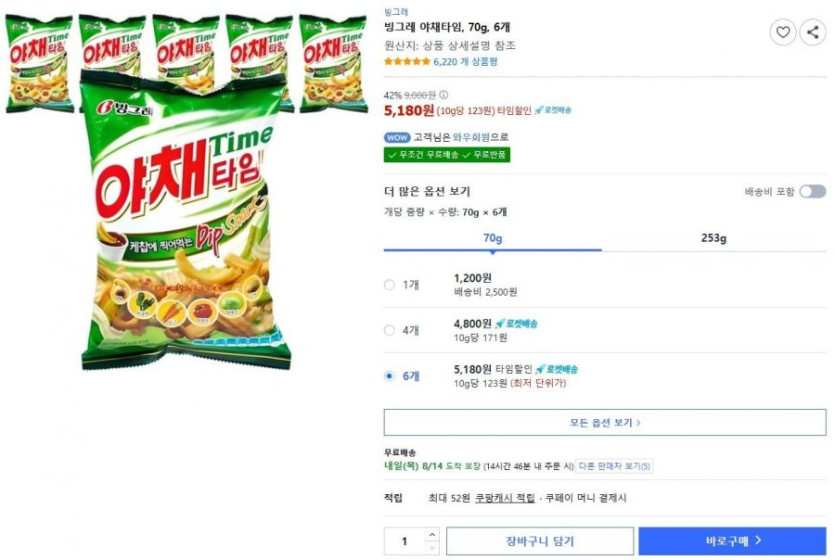This screenshot has width=835, height=560.
Task: Click the heart wishlist icon
Action: [783, 33]
